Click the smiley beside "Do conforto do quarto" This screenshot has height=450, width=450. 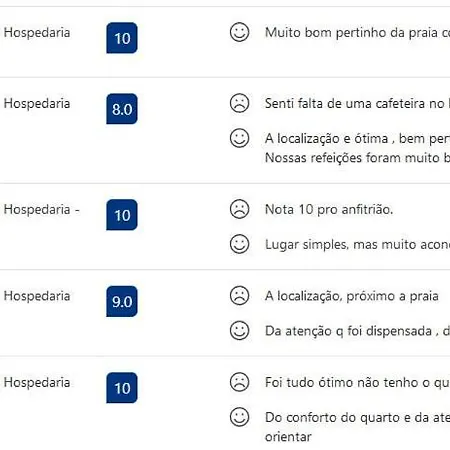click(x=239, y=417)
